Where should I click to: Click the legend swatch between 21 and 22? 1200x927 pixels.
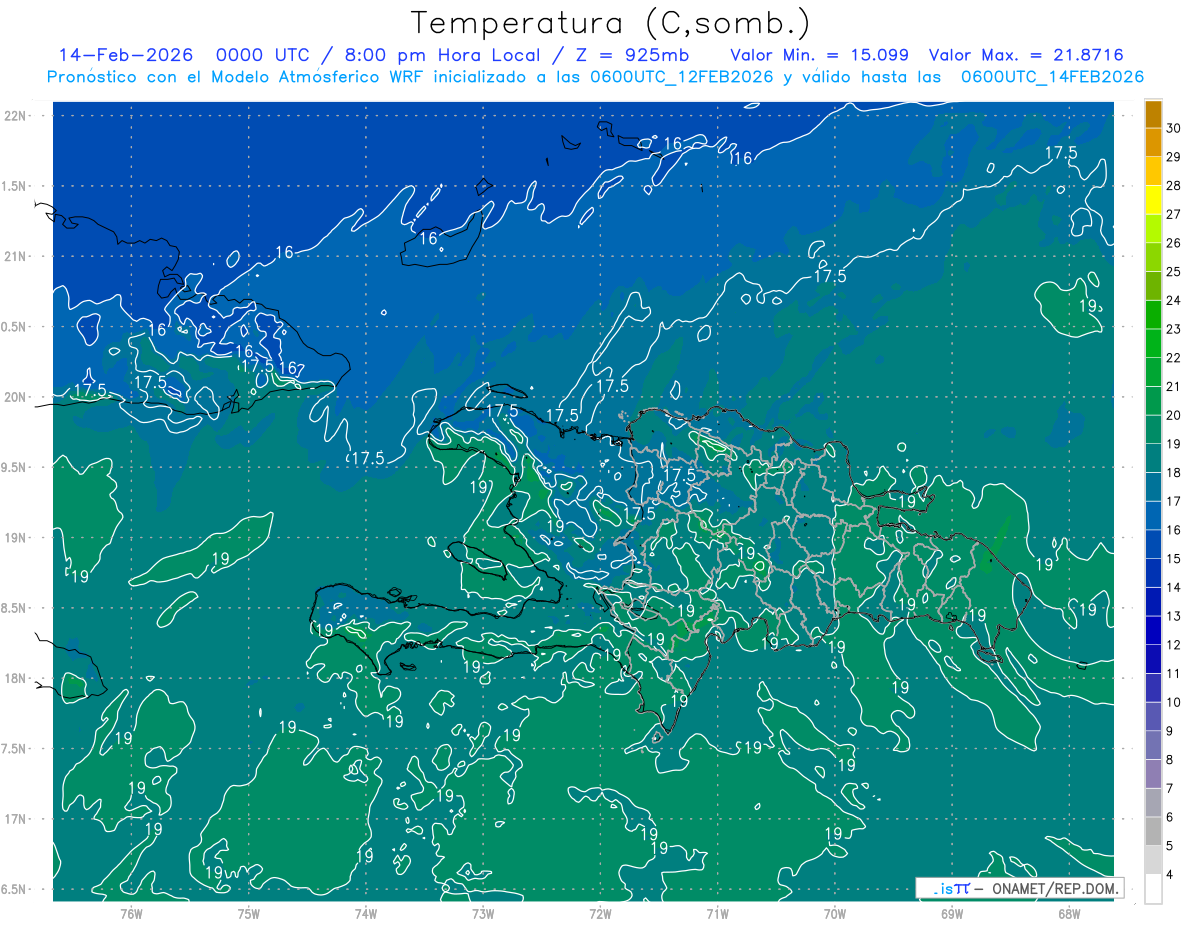point(1153,373)
